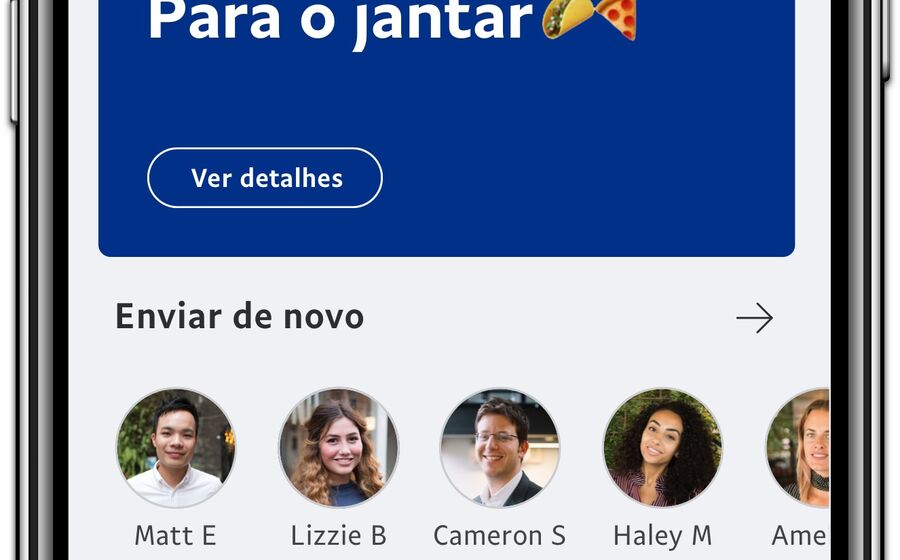Click the pizza slice emoji
The width and height of the screenshot is (900, 560).
[617, 19]
